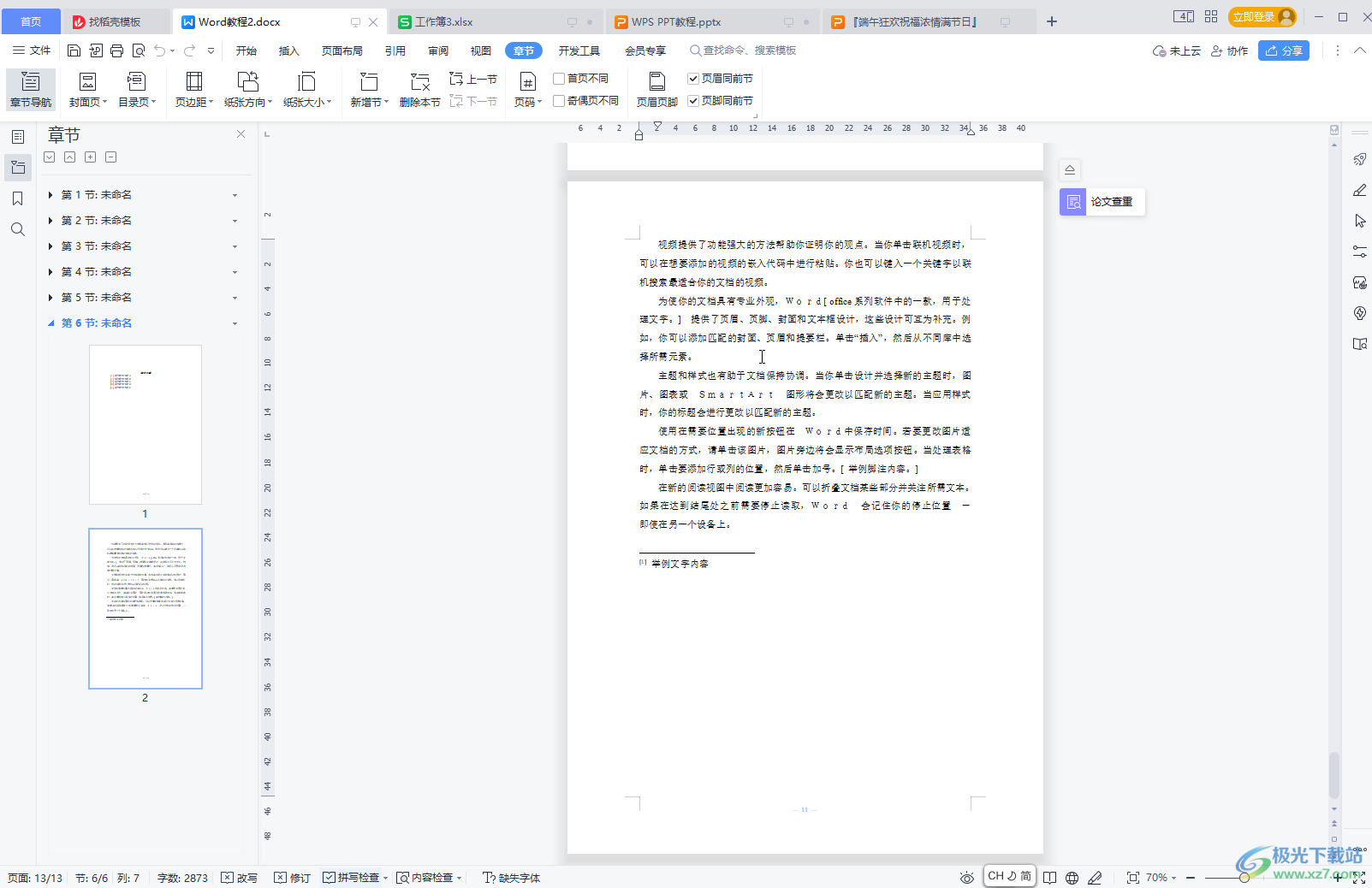Click the 协作 collaborate button
The width and height of the screenshot is (1372, 888).
point(1230,50)
